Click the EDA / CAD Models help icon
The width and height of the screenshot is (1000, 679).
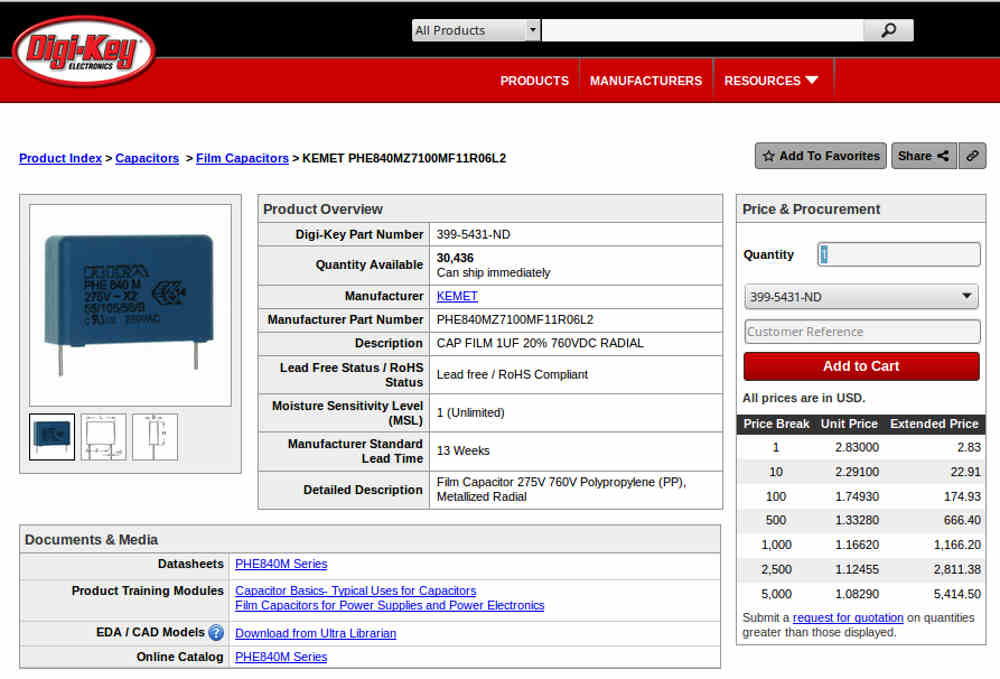coord(216,632)
